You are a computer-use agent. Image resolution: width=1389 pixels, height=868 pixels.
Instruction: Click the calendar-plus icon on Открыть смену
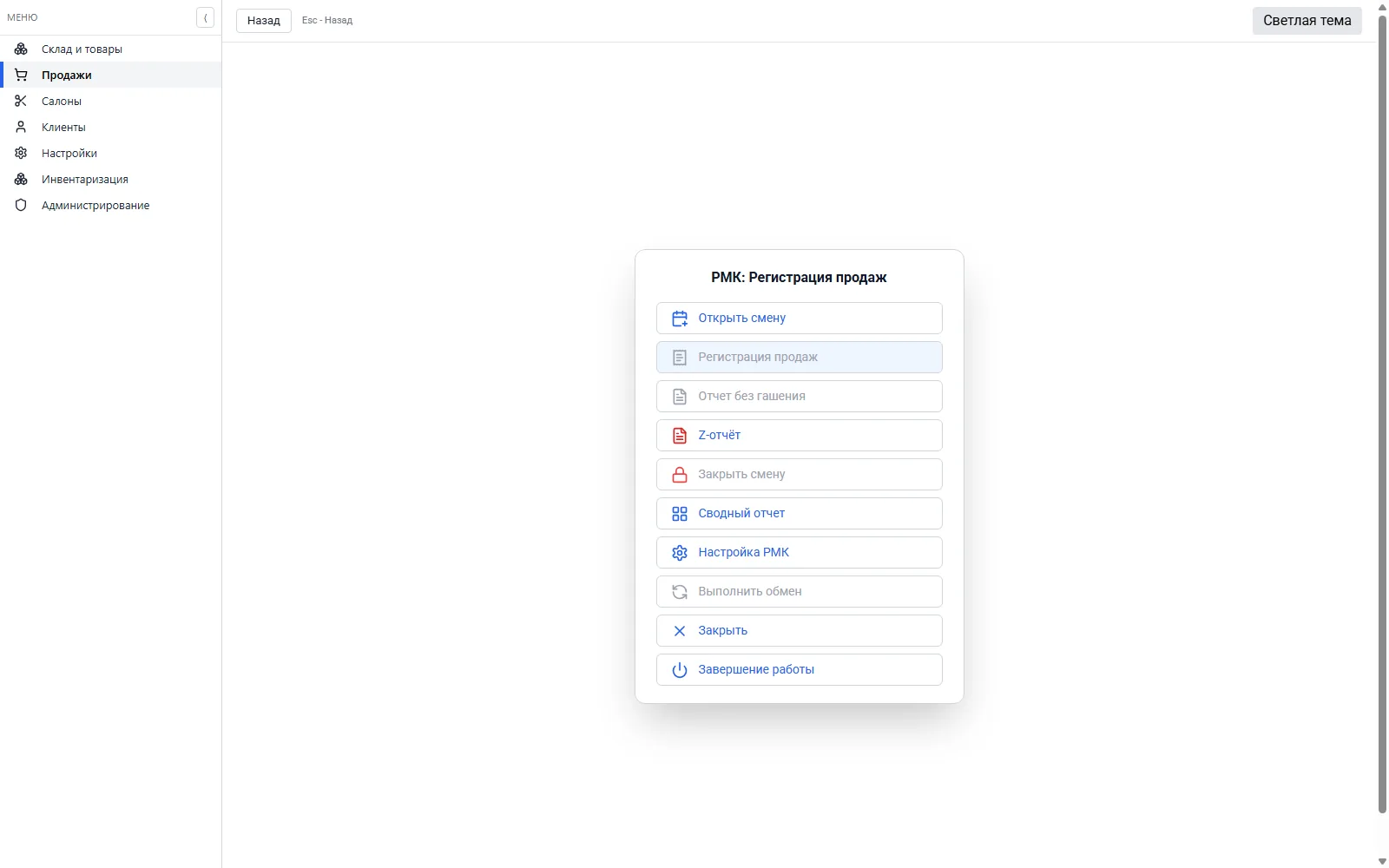(x=680, y=319)
